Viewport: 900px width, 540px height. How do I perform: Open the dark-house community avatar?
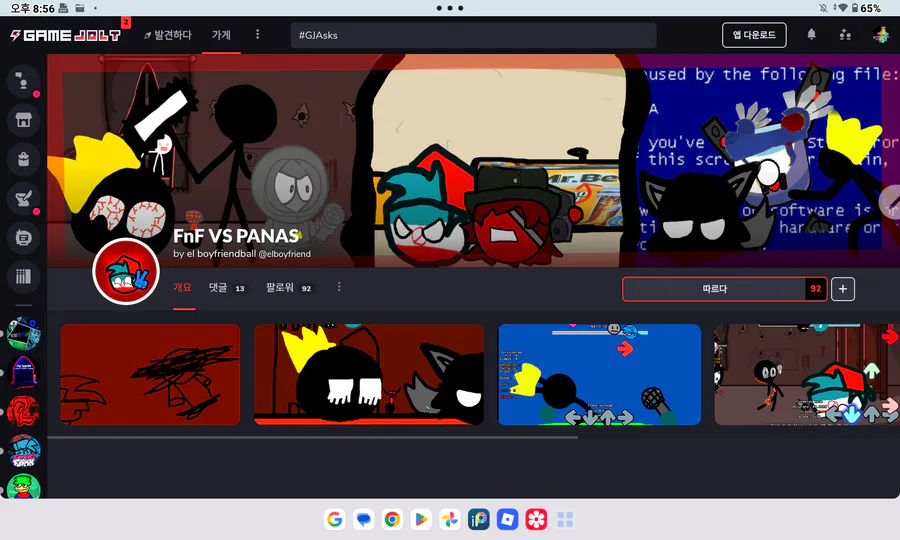24,372
